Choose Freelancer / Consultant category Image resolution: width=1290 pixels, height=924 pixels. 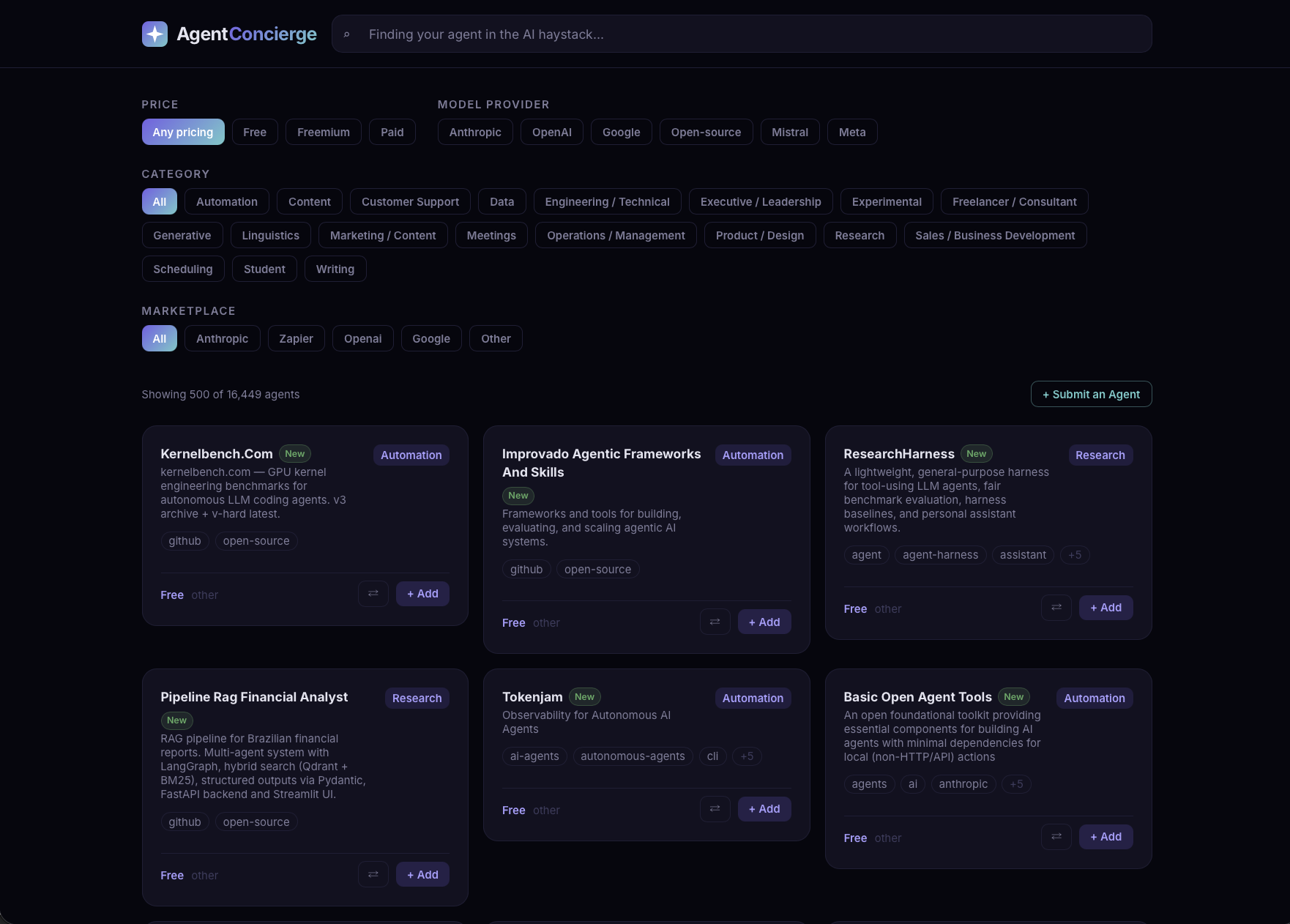coord(1015,201)
